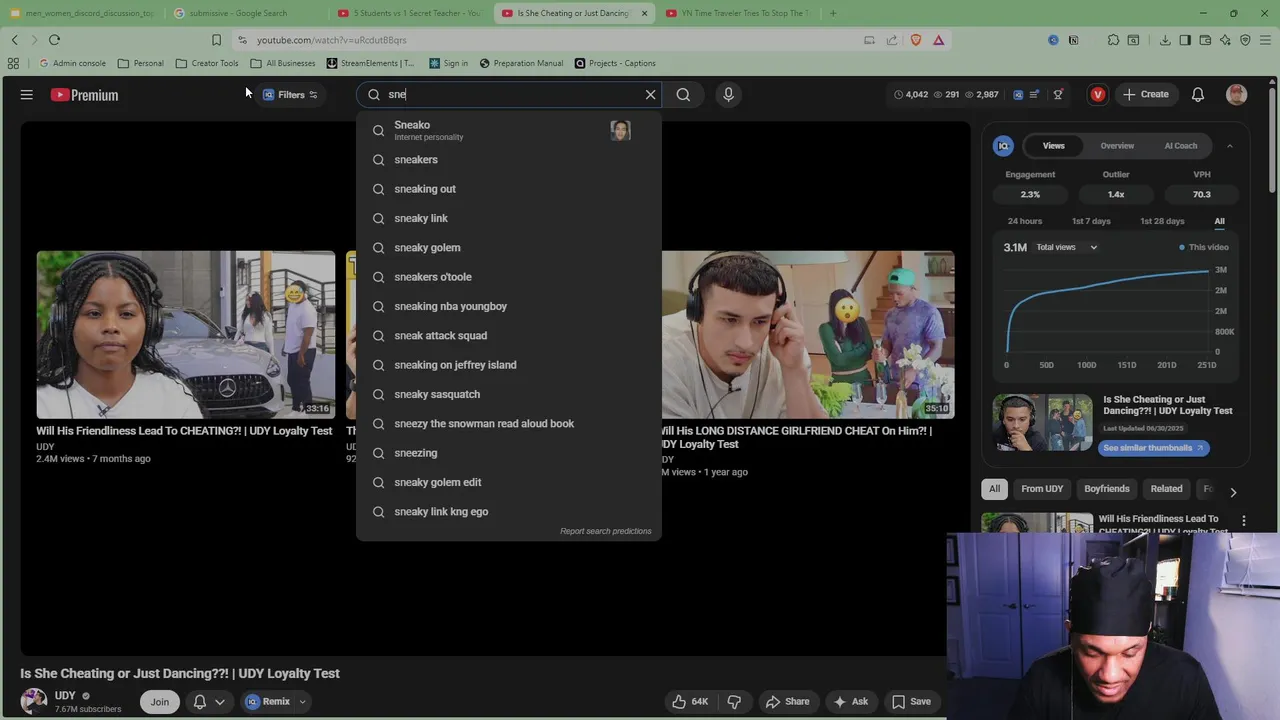Dislike the video

point(734,701)
